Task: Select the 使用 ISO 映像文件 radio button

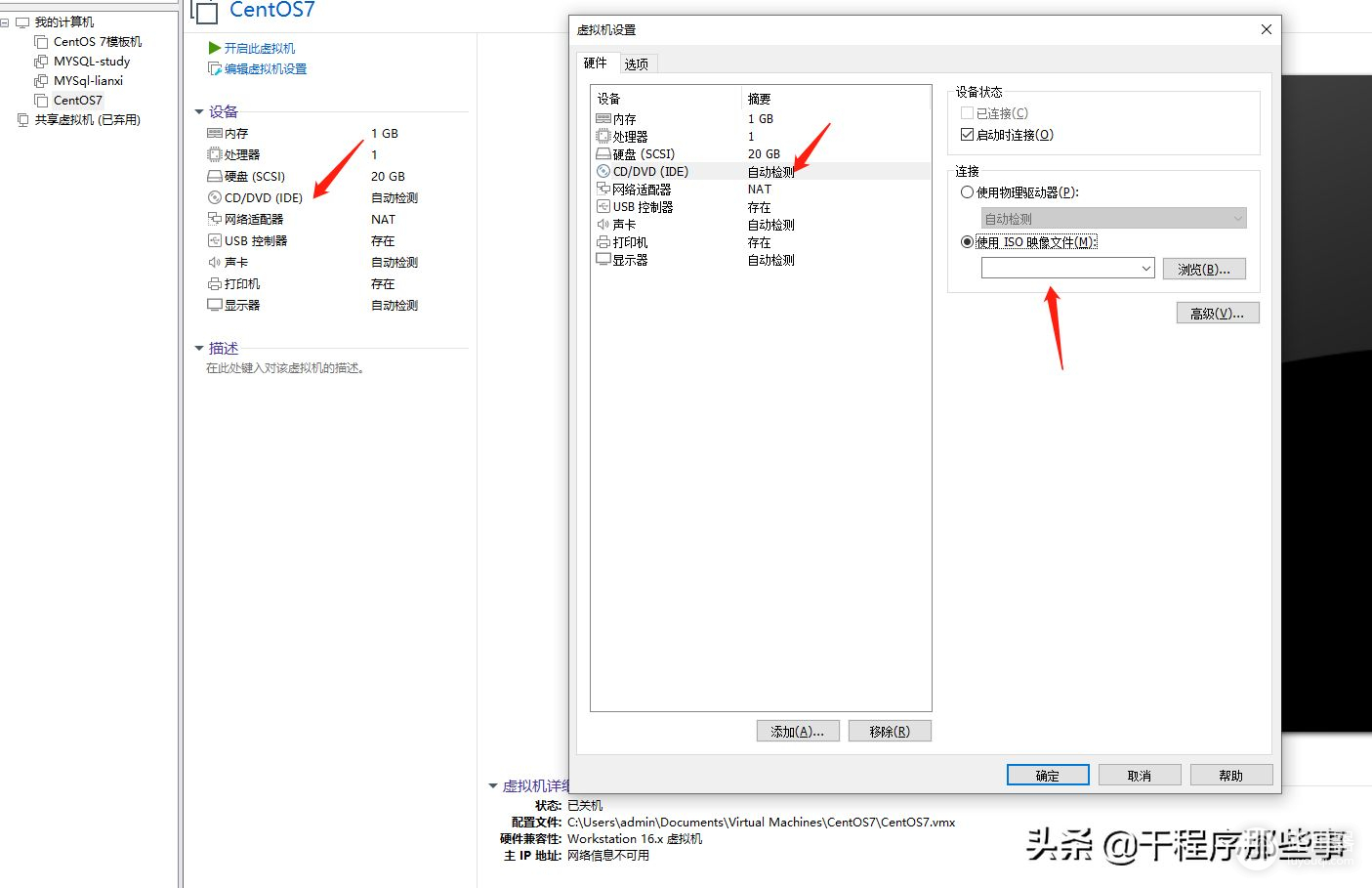Action: click(x=967, y=242)
